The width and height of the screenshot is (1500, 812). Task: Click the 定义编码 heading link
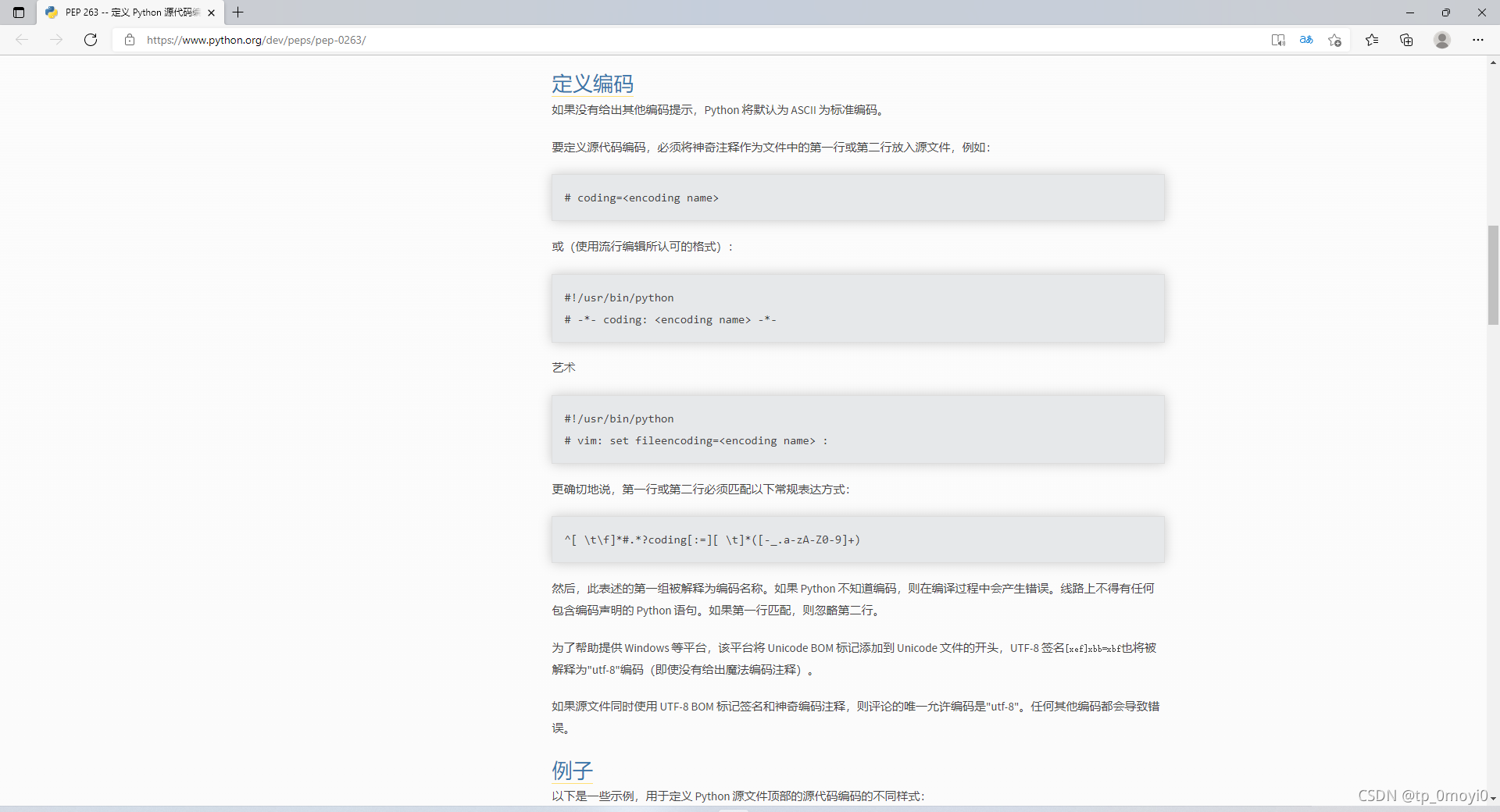point(592,84)
